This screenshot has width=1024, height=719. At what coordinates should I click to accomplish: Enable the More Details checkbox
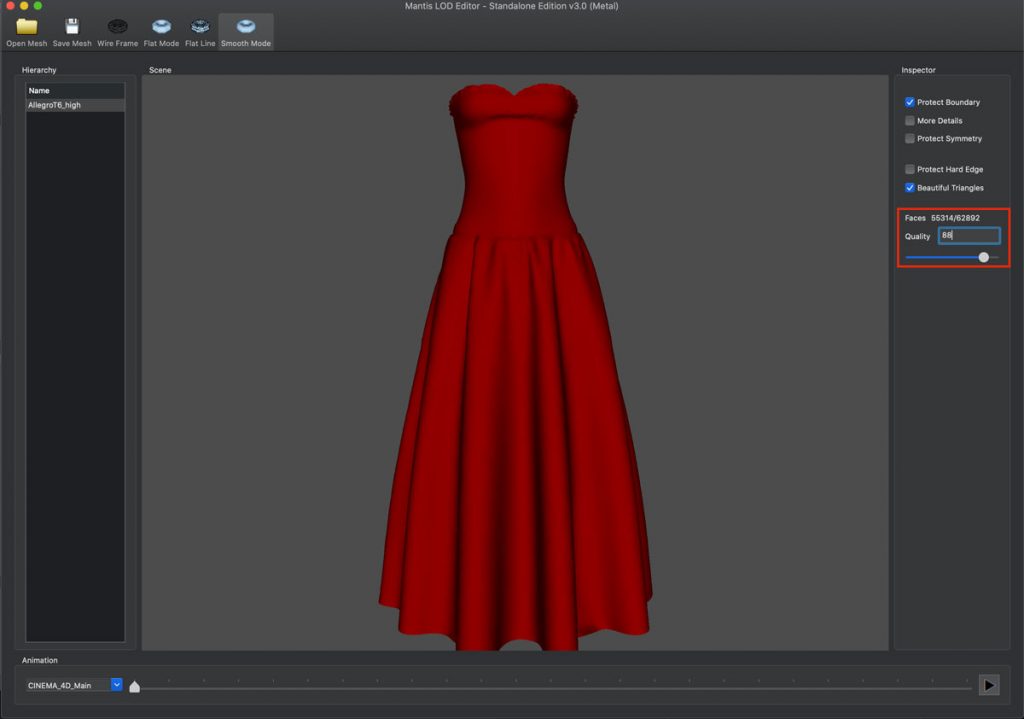pos(910,120)
